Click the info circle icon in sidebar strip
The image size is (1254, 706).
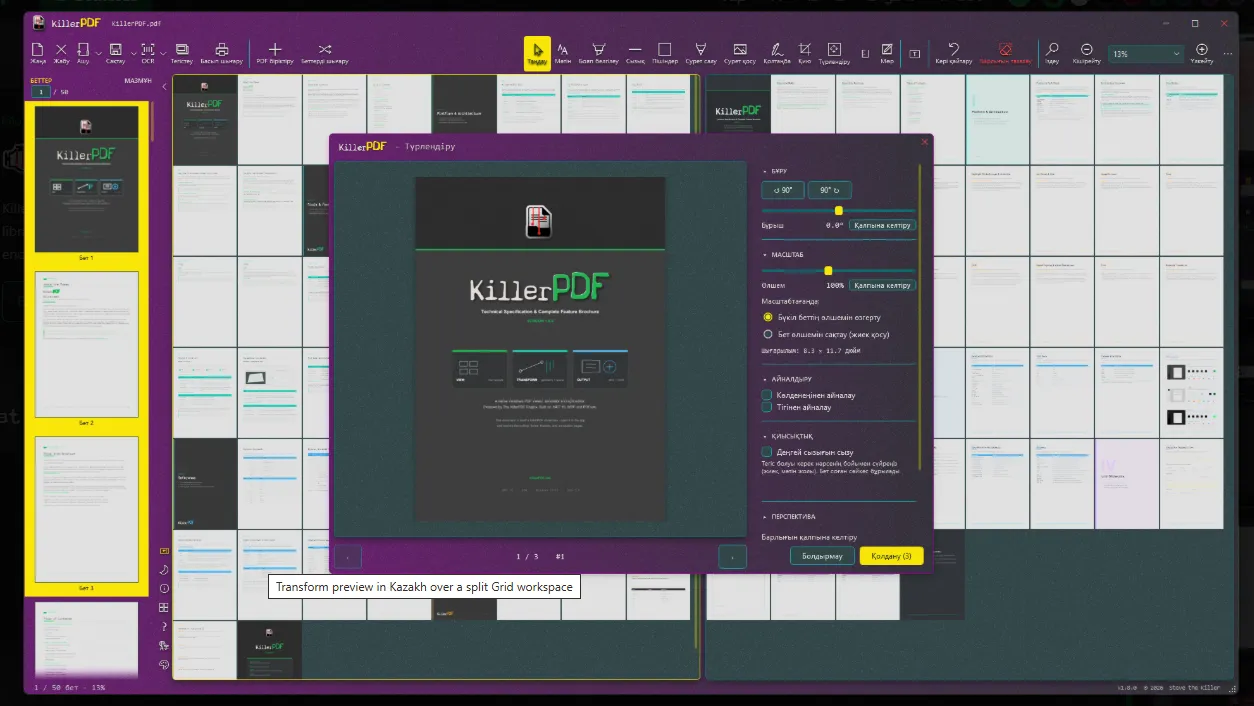click(x=164, y=588)
